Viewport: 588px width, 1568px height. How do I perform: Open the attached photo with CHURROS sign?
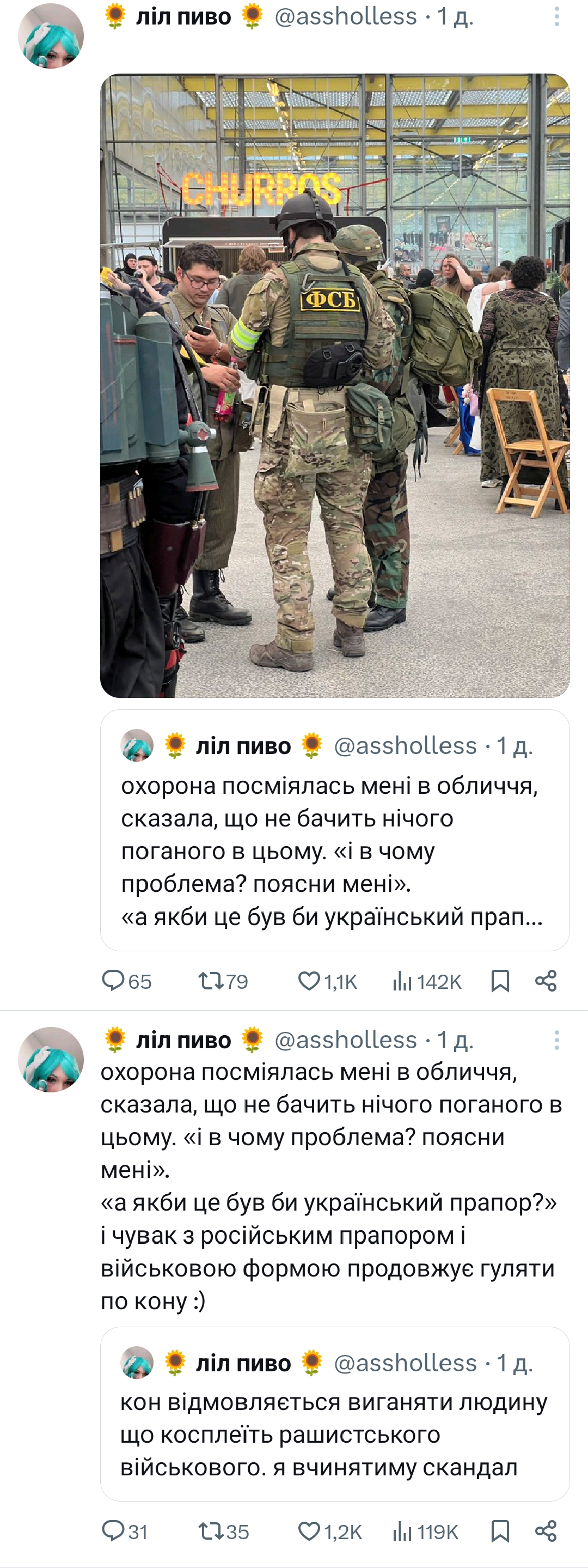[335, 385]
